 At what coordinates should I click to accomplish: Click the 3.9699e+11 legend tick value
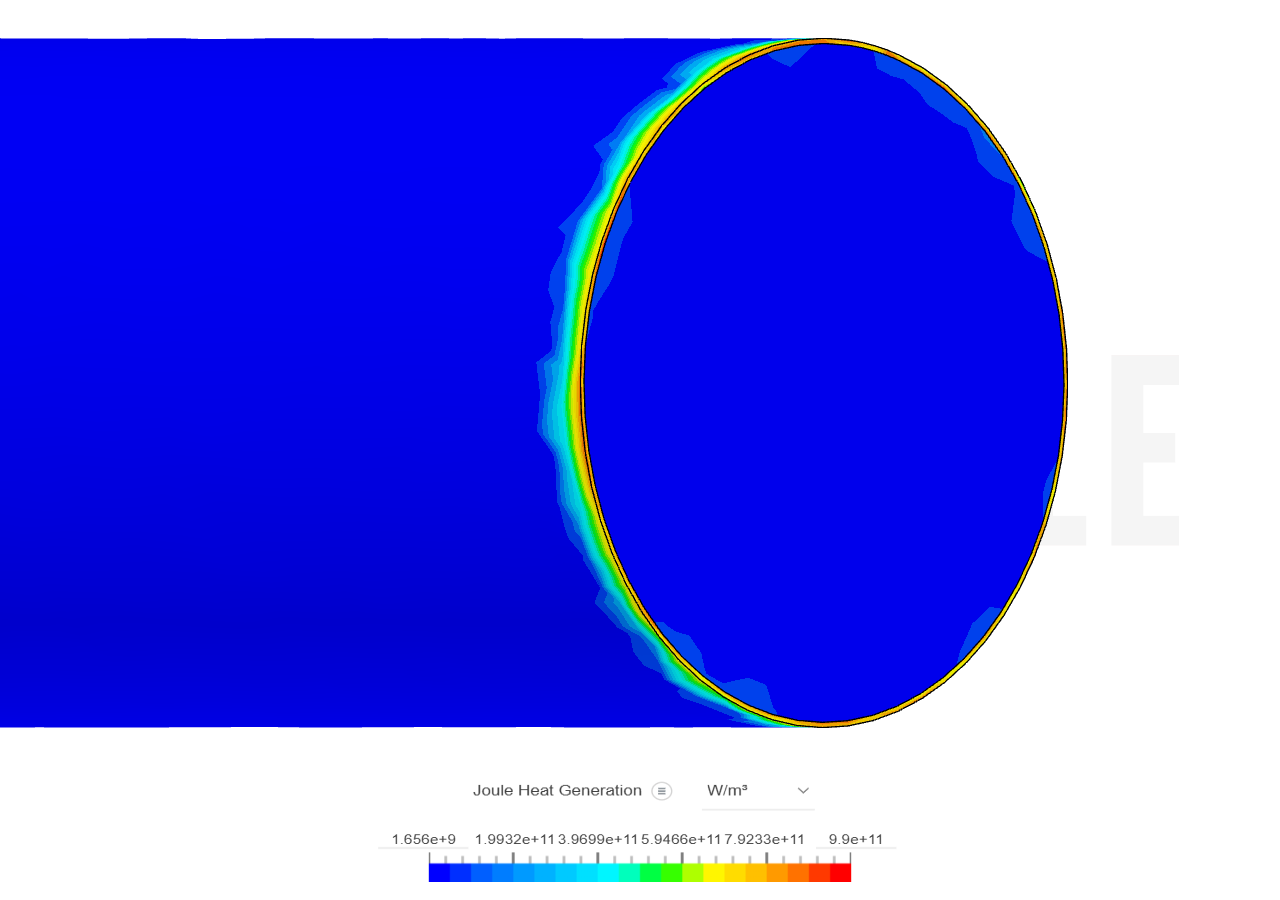coord(598,839)
